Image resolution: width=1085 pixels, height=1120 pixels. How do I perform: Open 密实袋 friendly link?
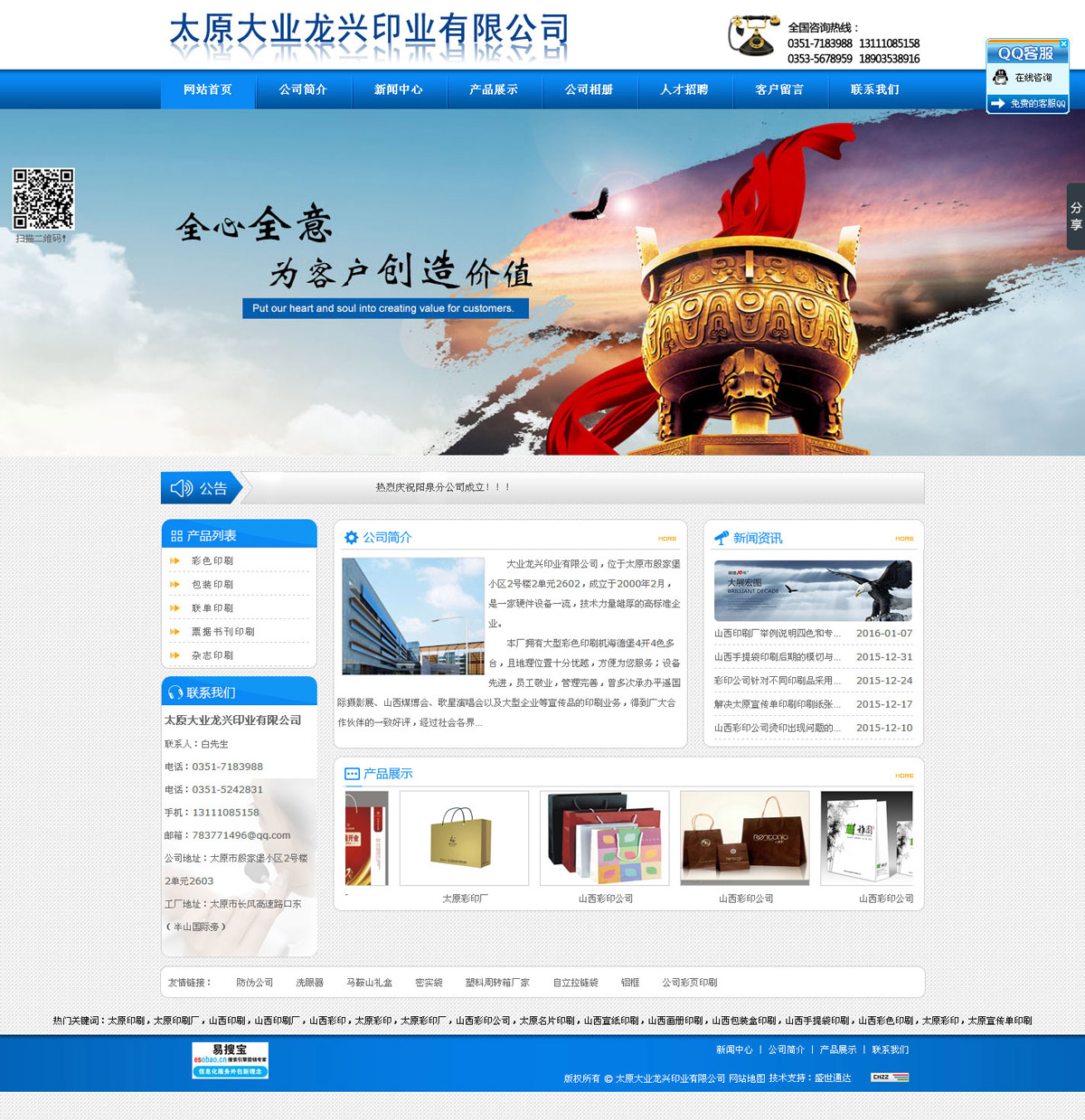click(x=429, y=983)
